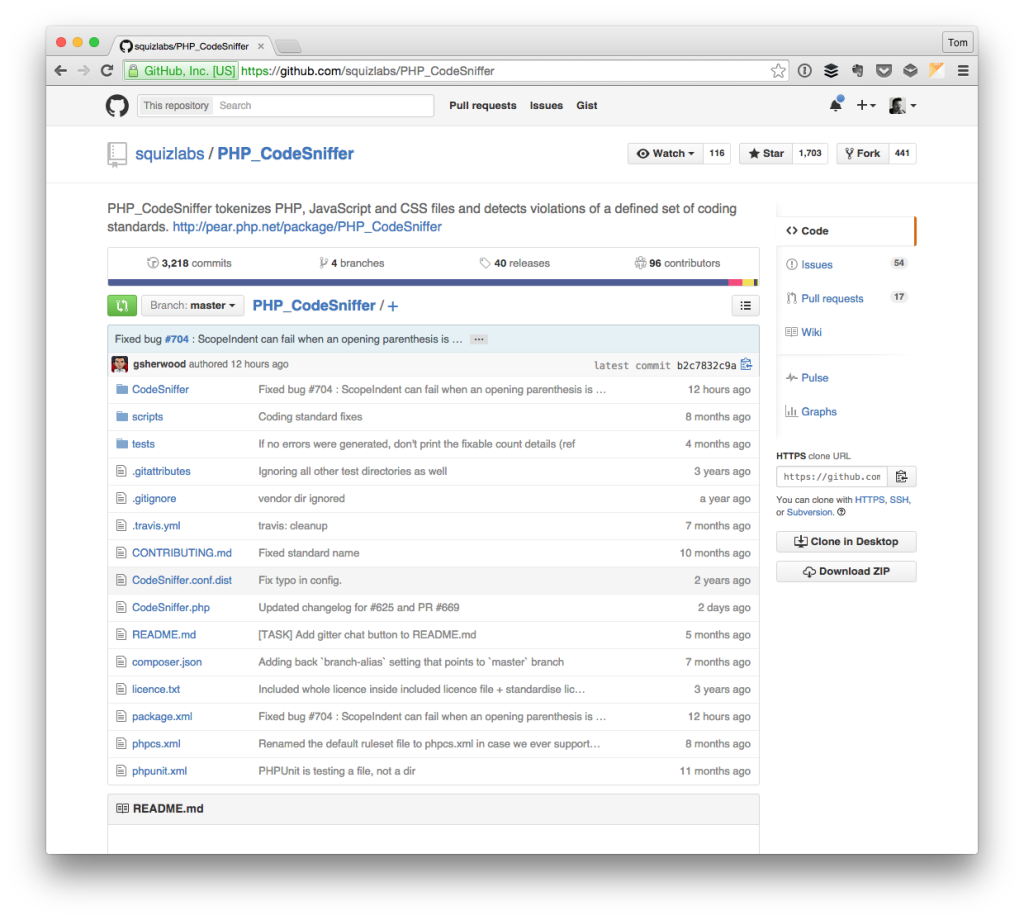
Task: Click the HTTPS clone URL text field
Action: pos(831,477)
